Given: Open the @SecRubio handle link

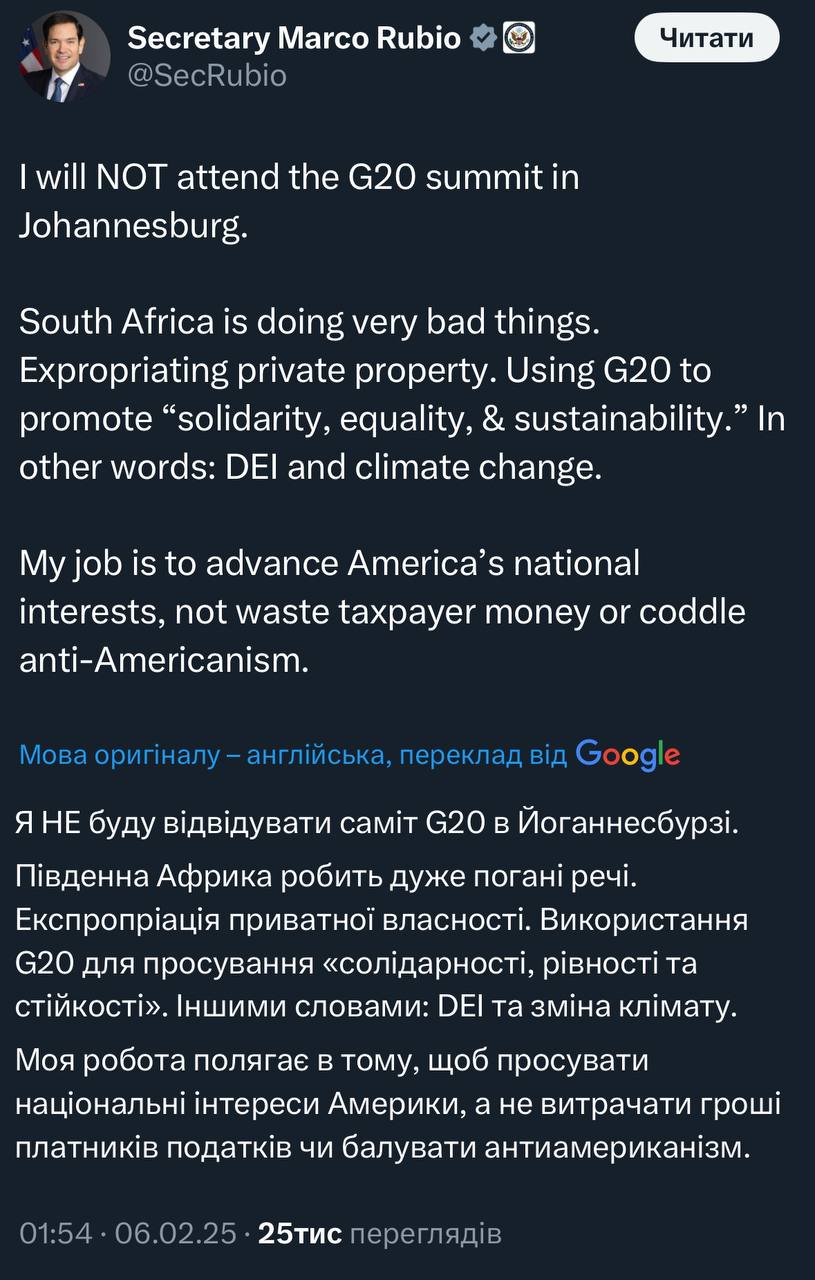Looking at the screenshot, I should pyautogui.click(x=206, y=76).
